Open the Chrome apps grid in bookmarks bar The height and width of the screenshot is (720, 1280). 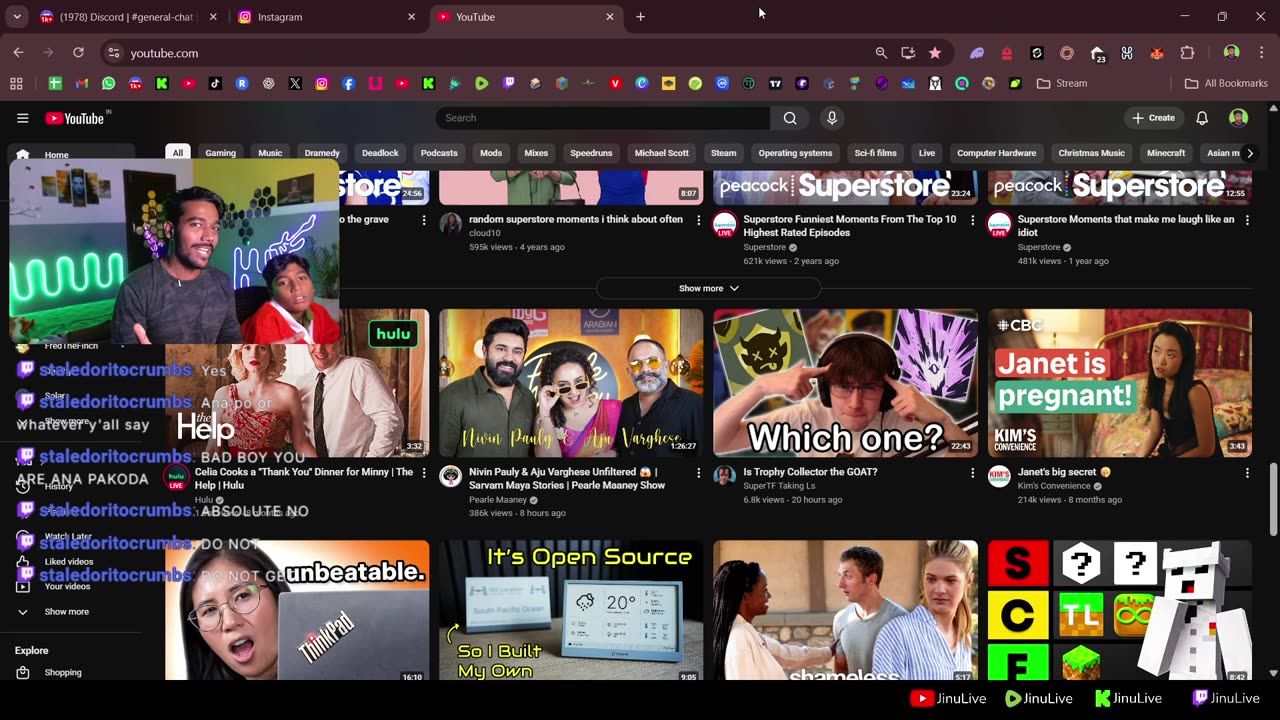tap(16, 84)
